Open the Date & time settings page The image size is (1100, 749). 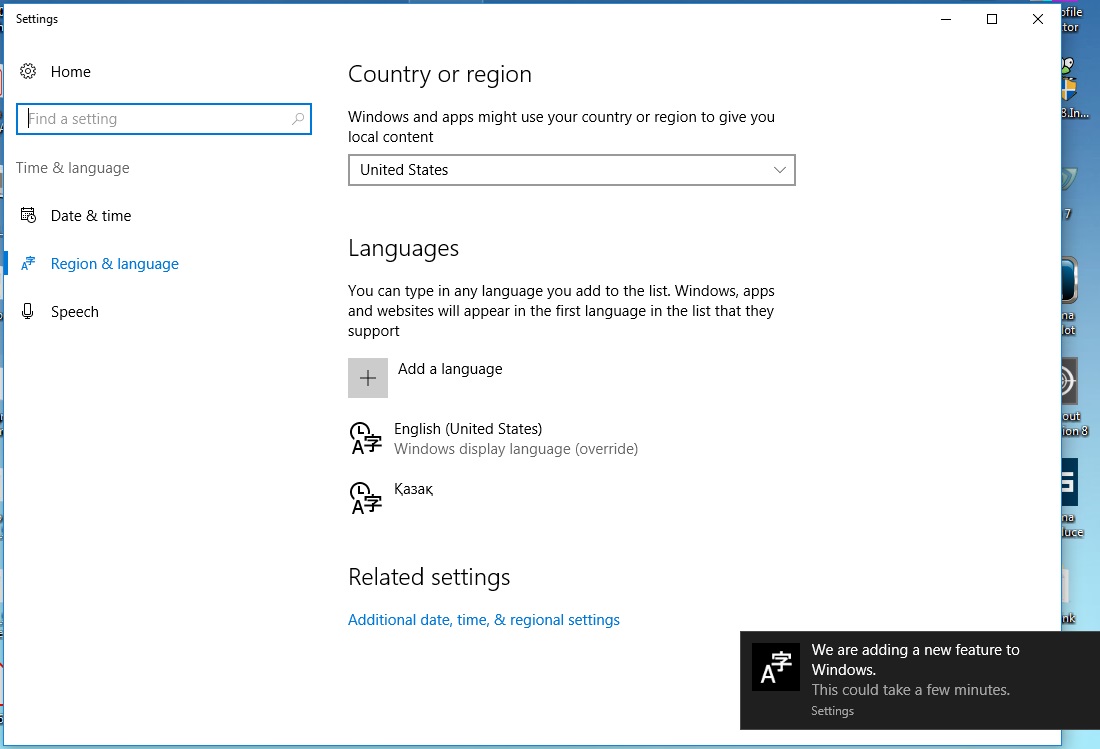point(90,216)
